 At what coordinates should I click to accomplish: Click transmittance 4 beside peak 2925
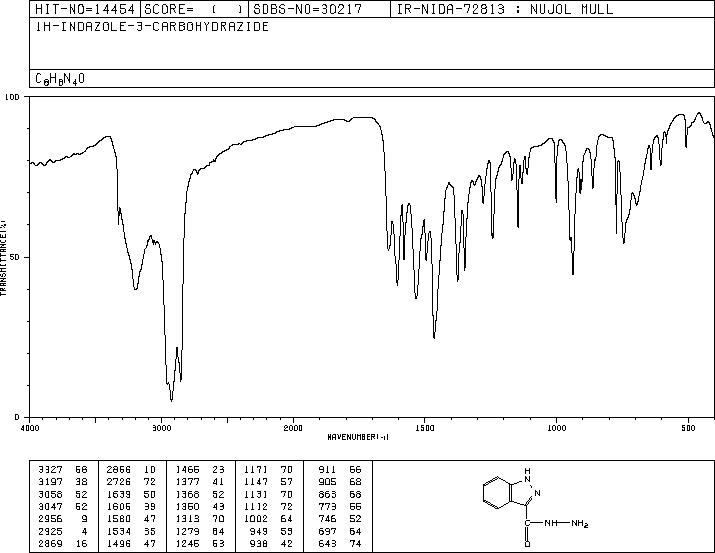coord(85,532)
